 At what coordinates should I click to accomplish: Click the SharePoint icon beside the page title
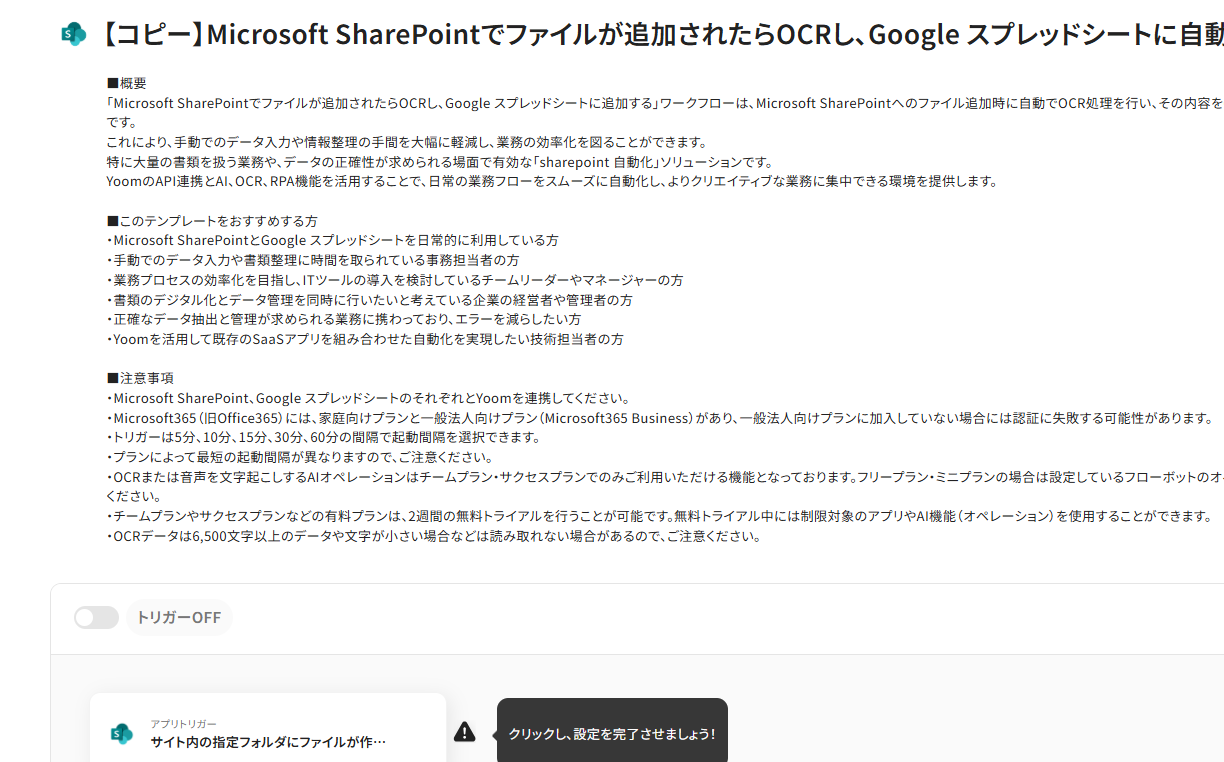(x=73, y=34)
